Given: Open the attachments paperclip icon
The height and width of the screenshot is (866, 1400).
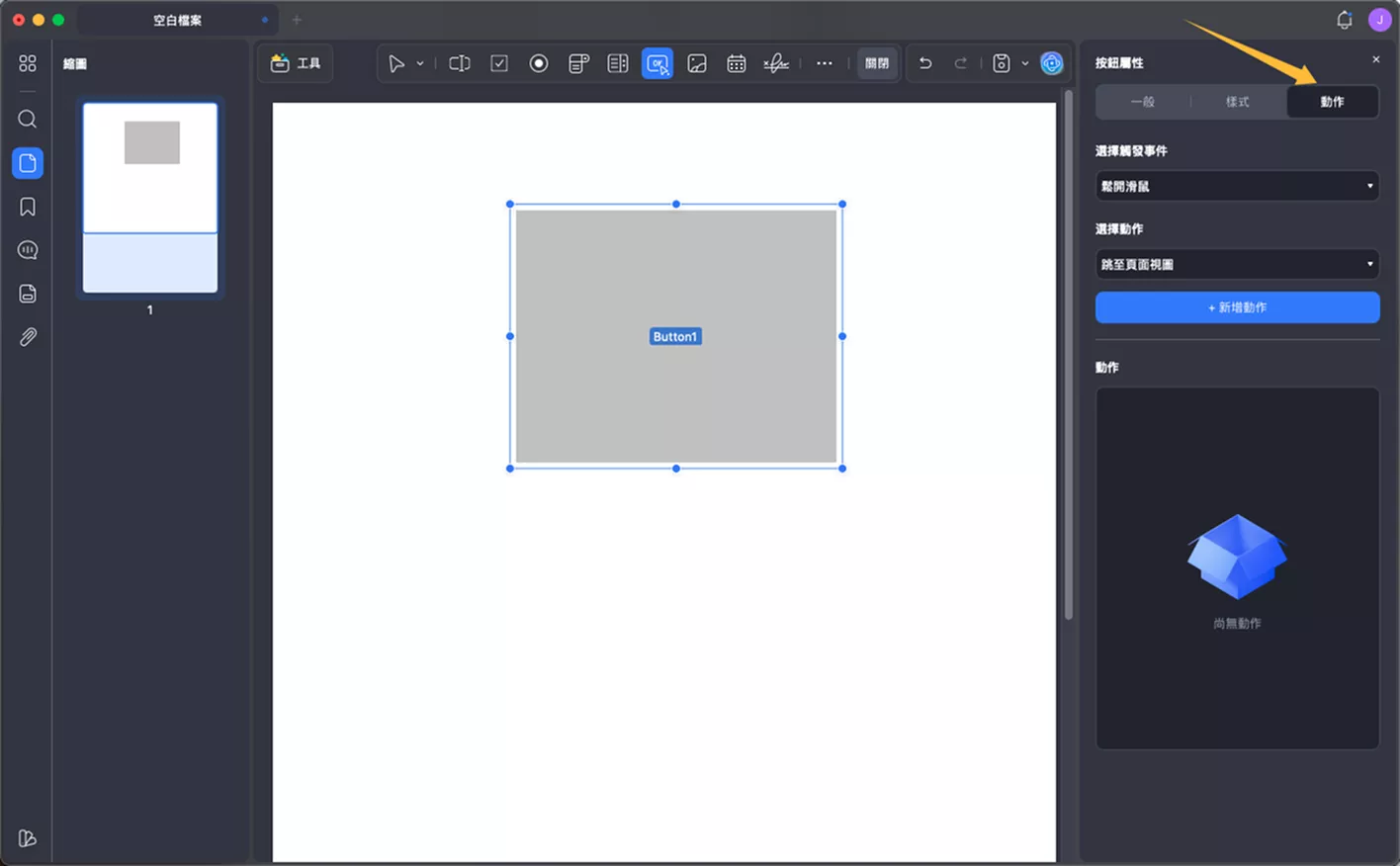Looking at the screenshot, I should coord(28,337).
